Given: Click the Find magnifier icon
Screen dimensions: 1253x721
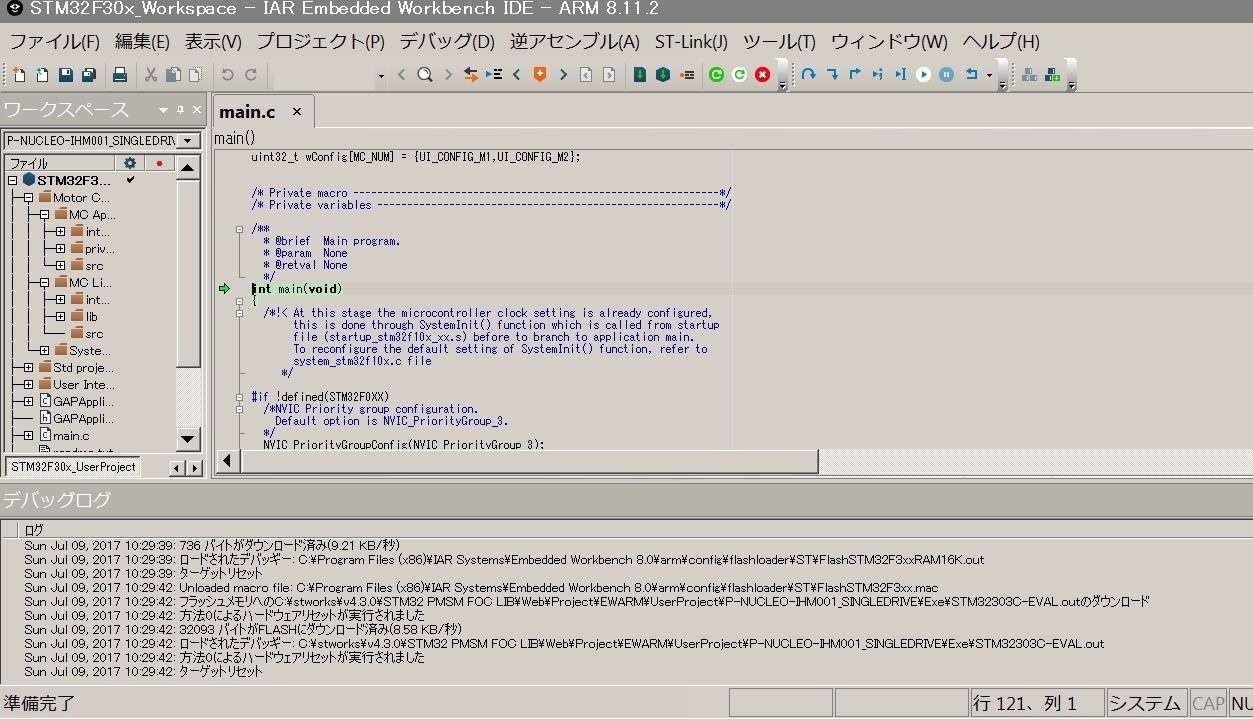Looking at the screenshot, I should [424, 75].
